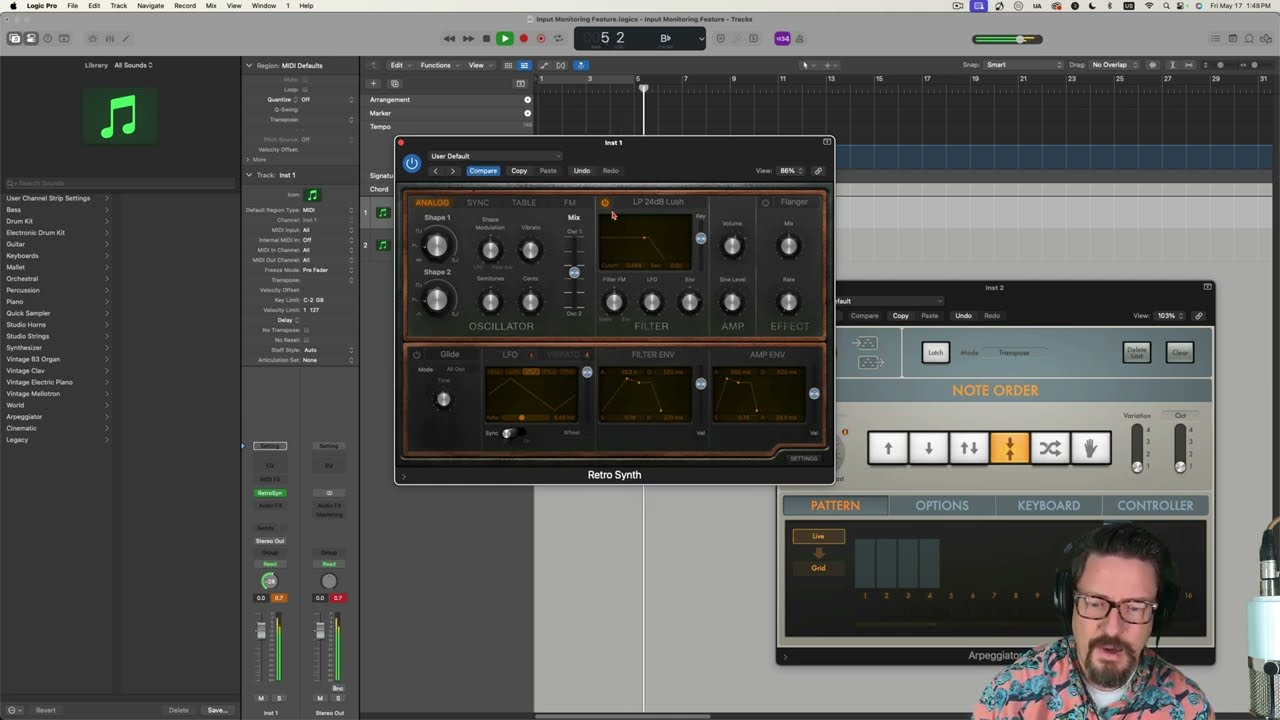Viewport: 1280px width, 720px height.
Task: Click the Delete Last button
Action: pyautogui.click(x=1137, y=352)
